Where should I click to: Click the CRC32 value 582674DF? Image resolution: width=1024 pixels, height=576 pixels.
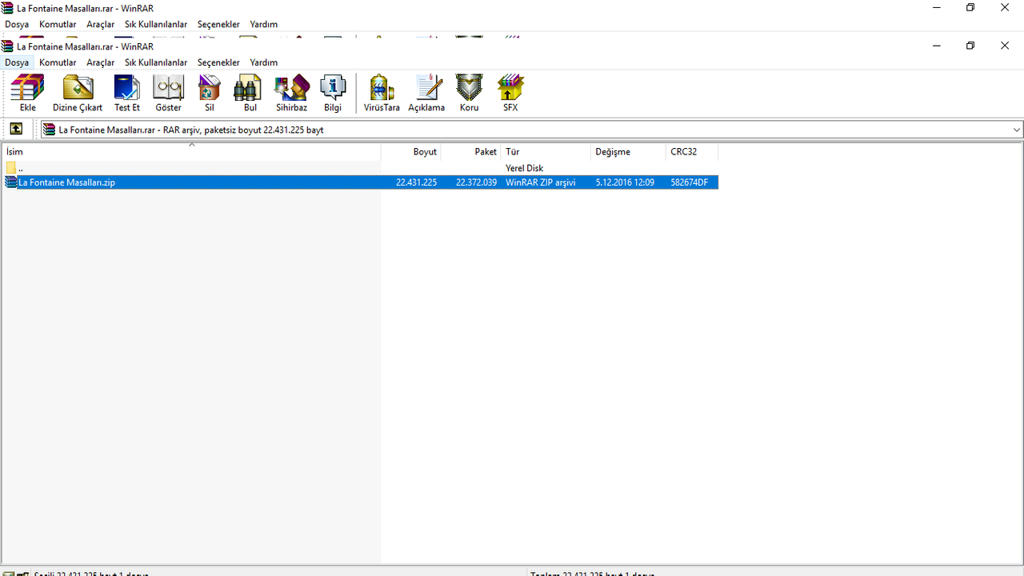point(689,182)
